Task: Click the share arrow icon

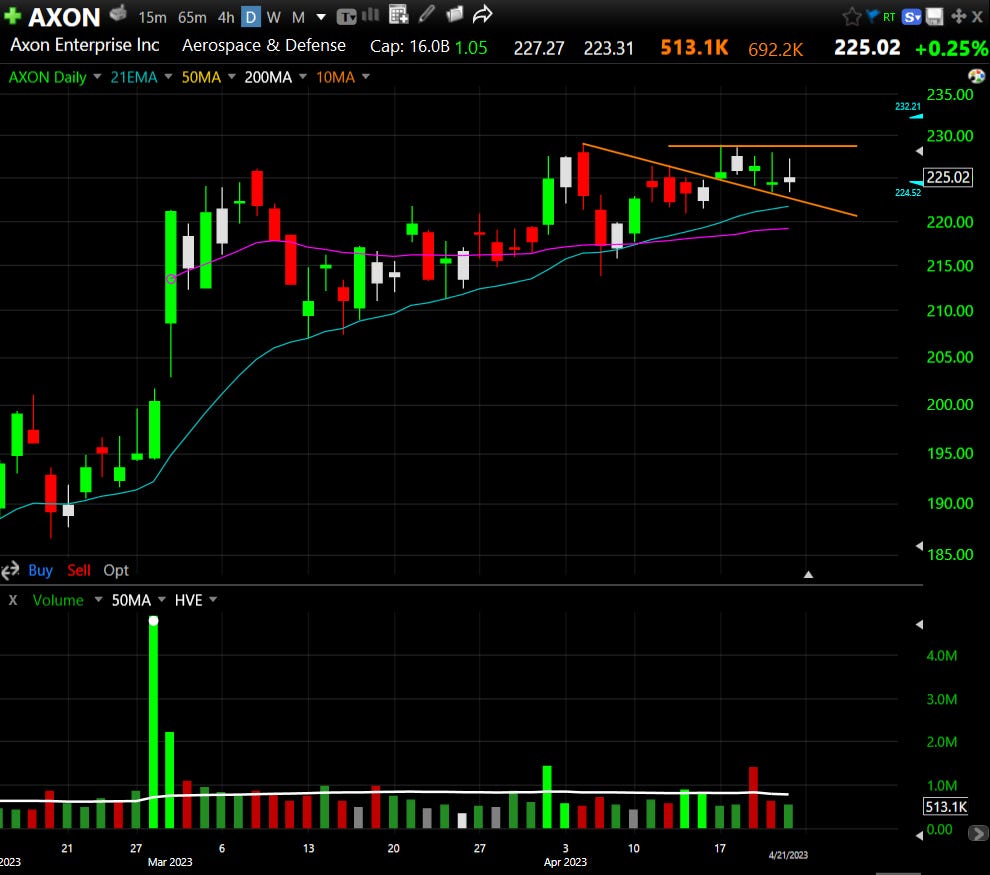Action: point(482,14)
